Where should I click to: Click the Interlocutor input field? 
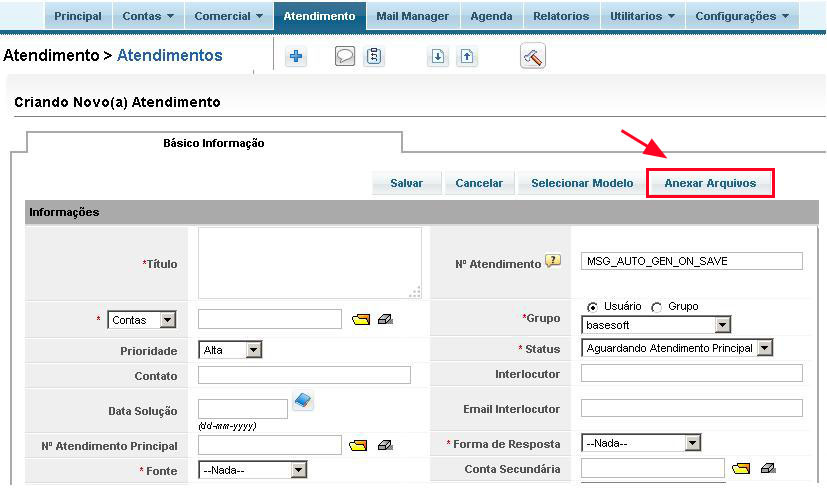pyautogui.click(x=691, y=373)
